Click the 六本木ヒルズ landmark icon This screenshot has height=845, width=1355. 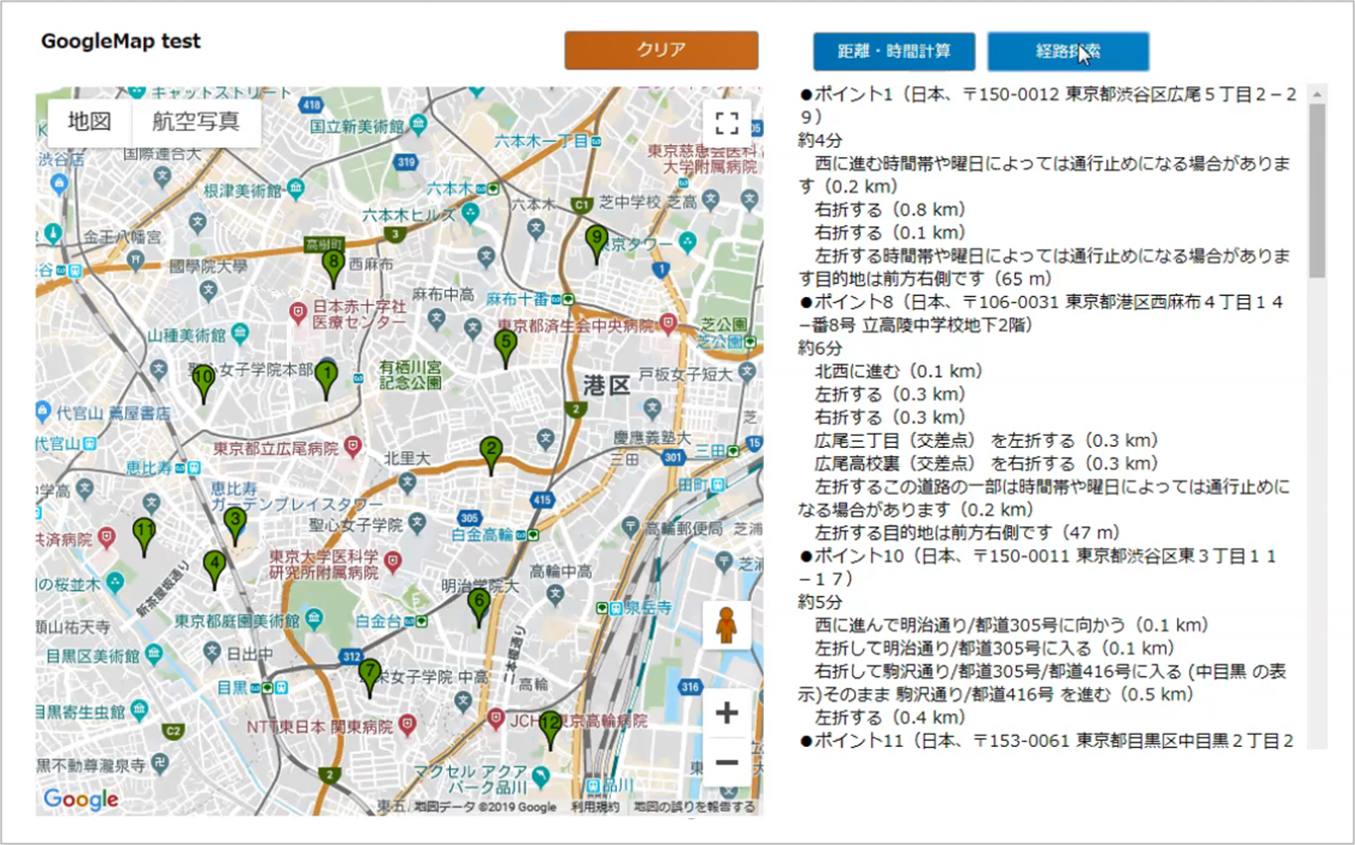click(471, 214)
